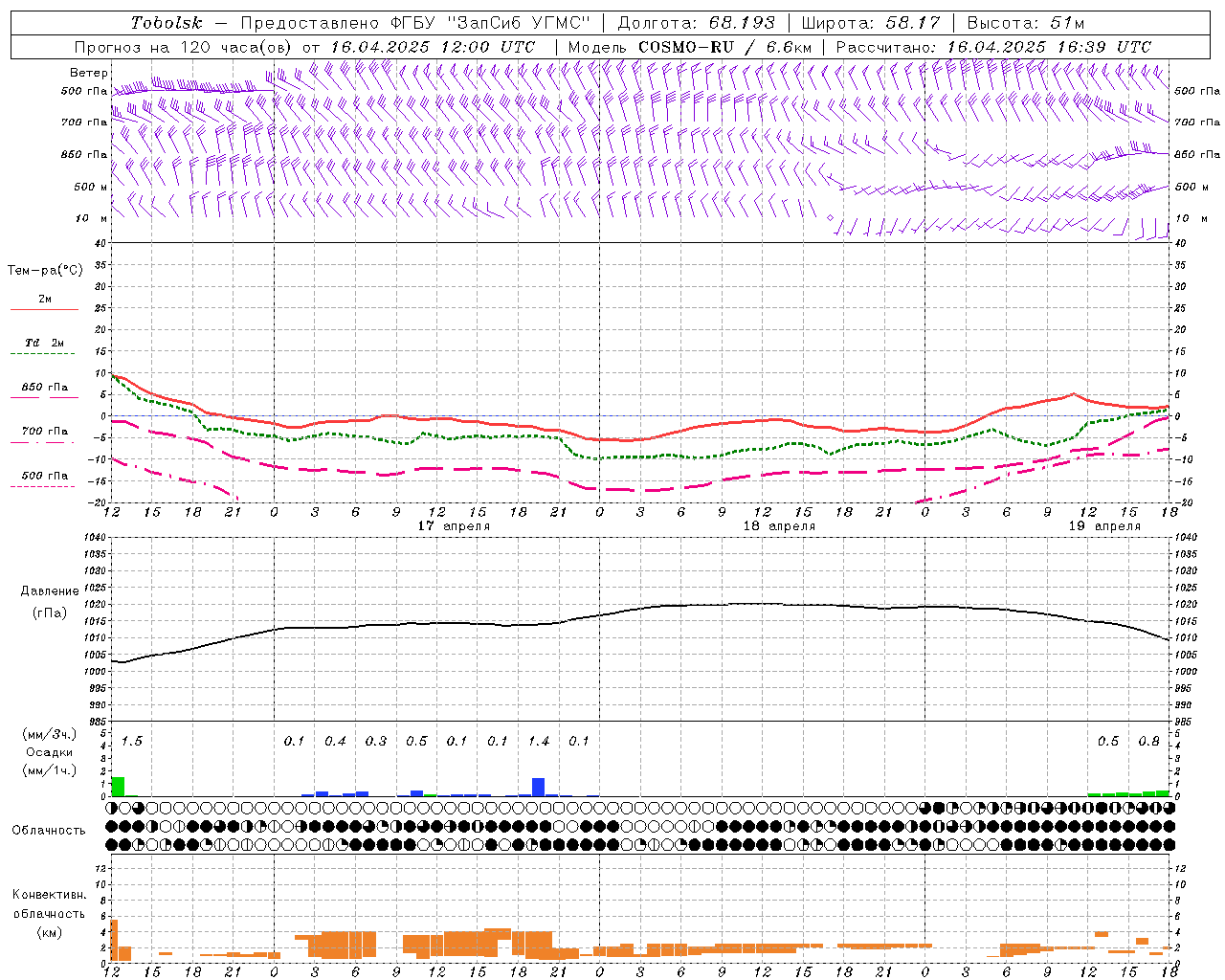Click the 1.5 precipitation total value
Image resolution: width=1225 pixels, height=980 pixels.
(x=131, y=742)
